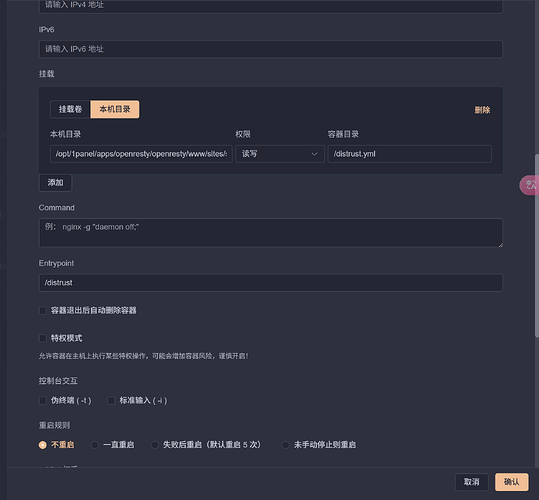Click the 删除 link for the mount
Viewport: 539px width, 500px height.
click(482, 110)
